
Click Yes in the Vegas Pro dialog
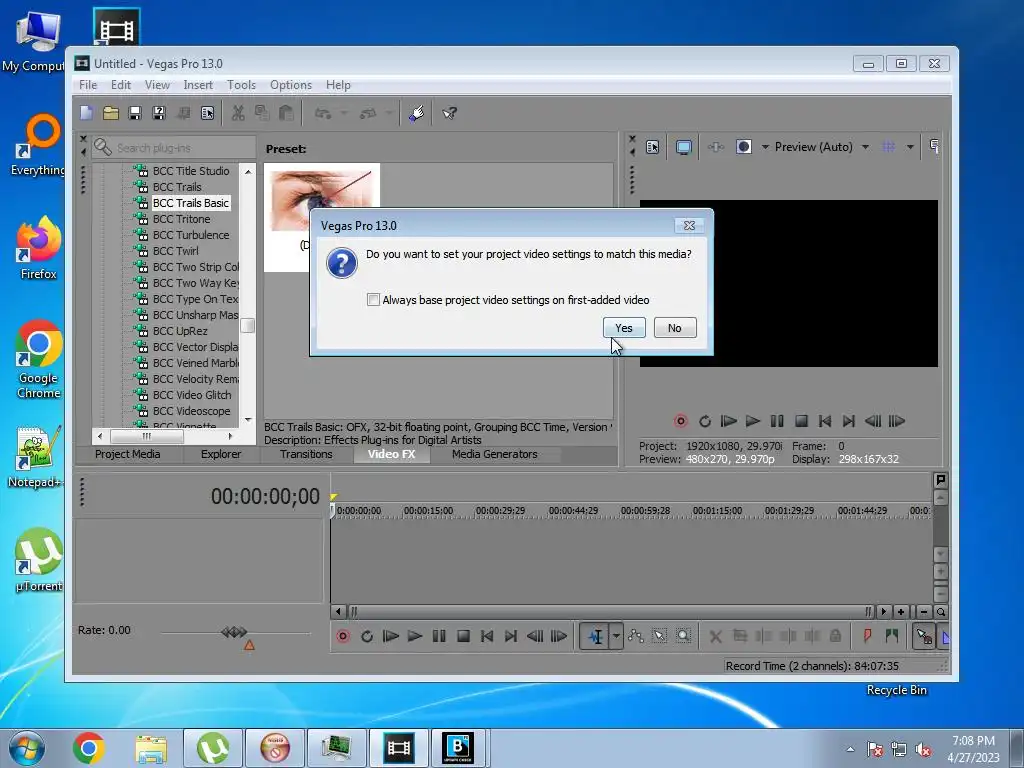(x=624, y=328)
